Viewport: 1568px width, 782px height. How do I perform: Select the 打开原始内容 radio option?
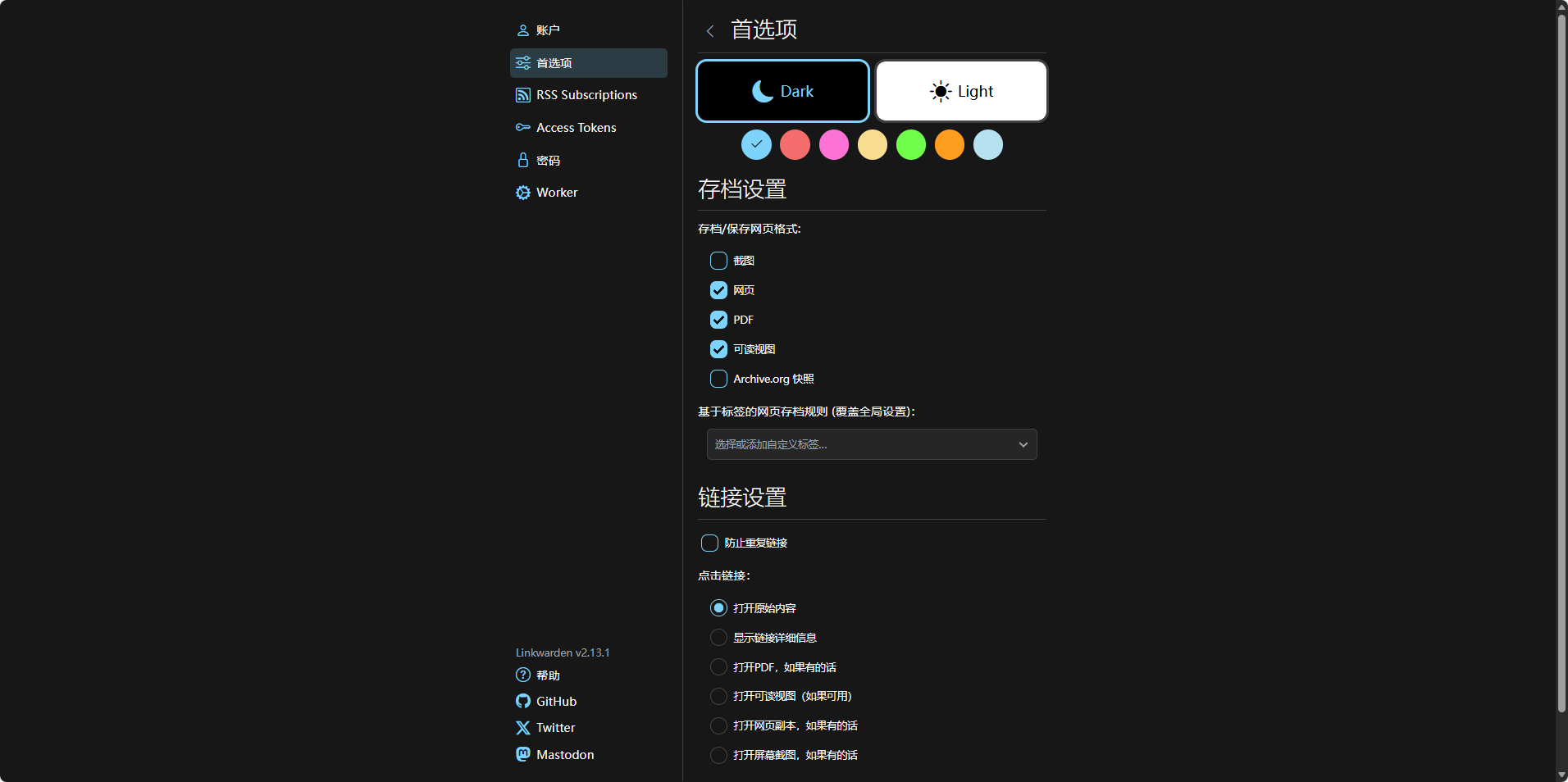(718, 608)
